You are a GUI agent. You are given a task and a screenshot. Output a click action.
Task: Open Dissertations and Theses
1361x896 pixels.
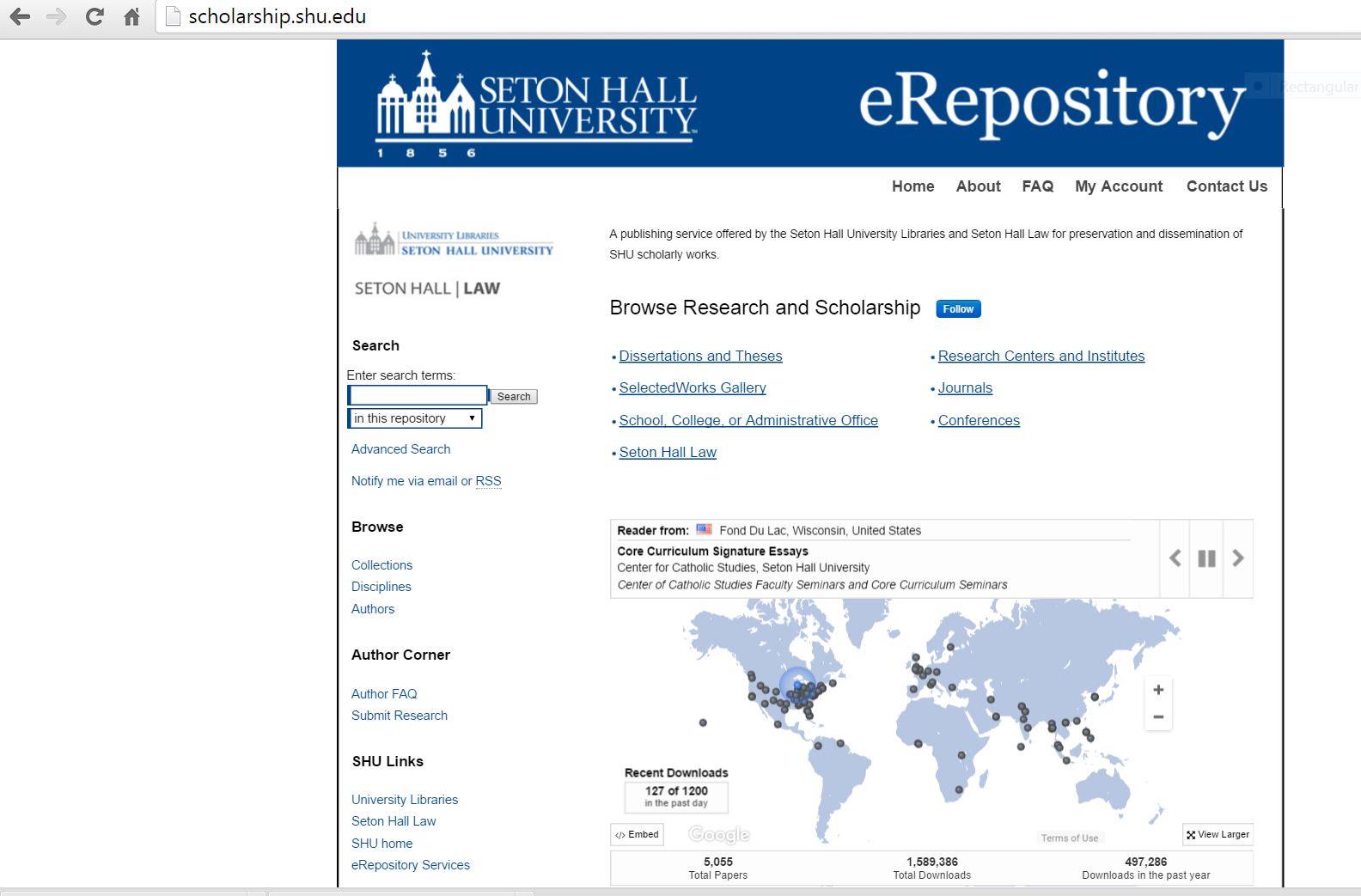pos(700,356)
